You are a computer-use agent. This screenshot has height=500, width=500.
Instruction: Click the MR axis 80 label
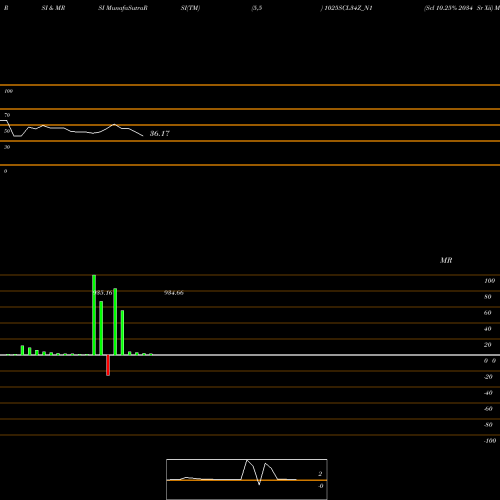click(487, 297)
